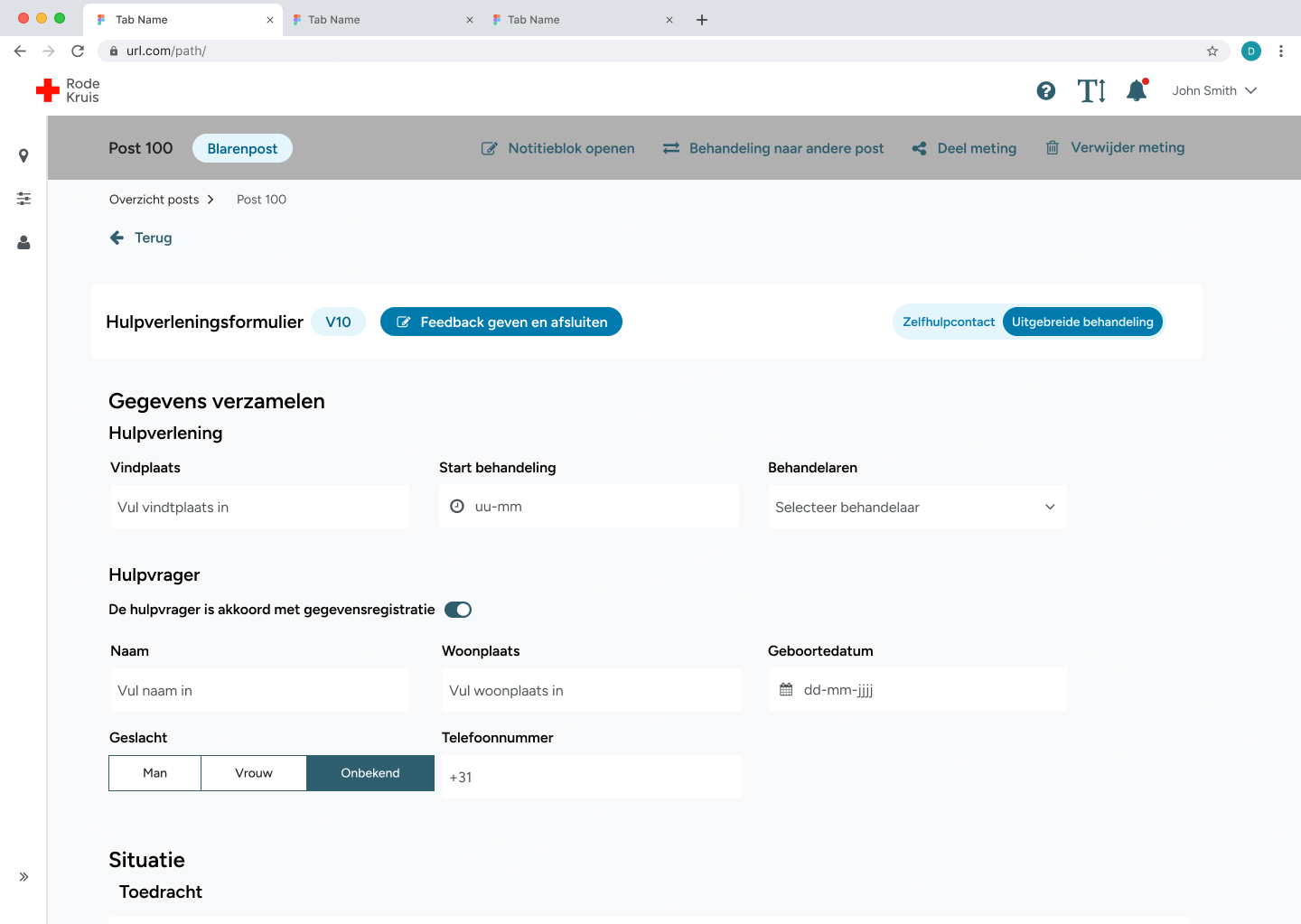Open the help question mark icon
The height and width of the screenshot is (924, 1301).
pyautogui.click(x=1046, y=90)
